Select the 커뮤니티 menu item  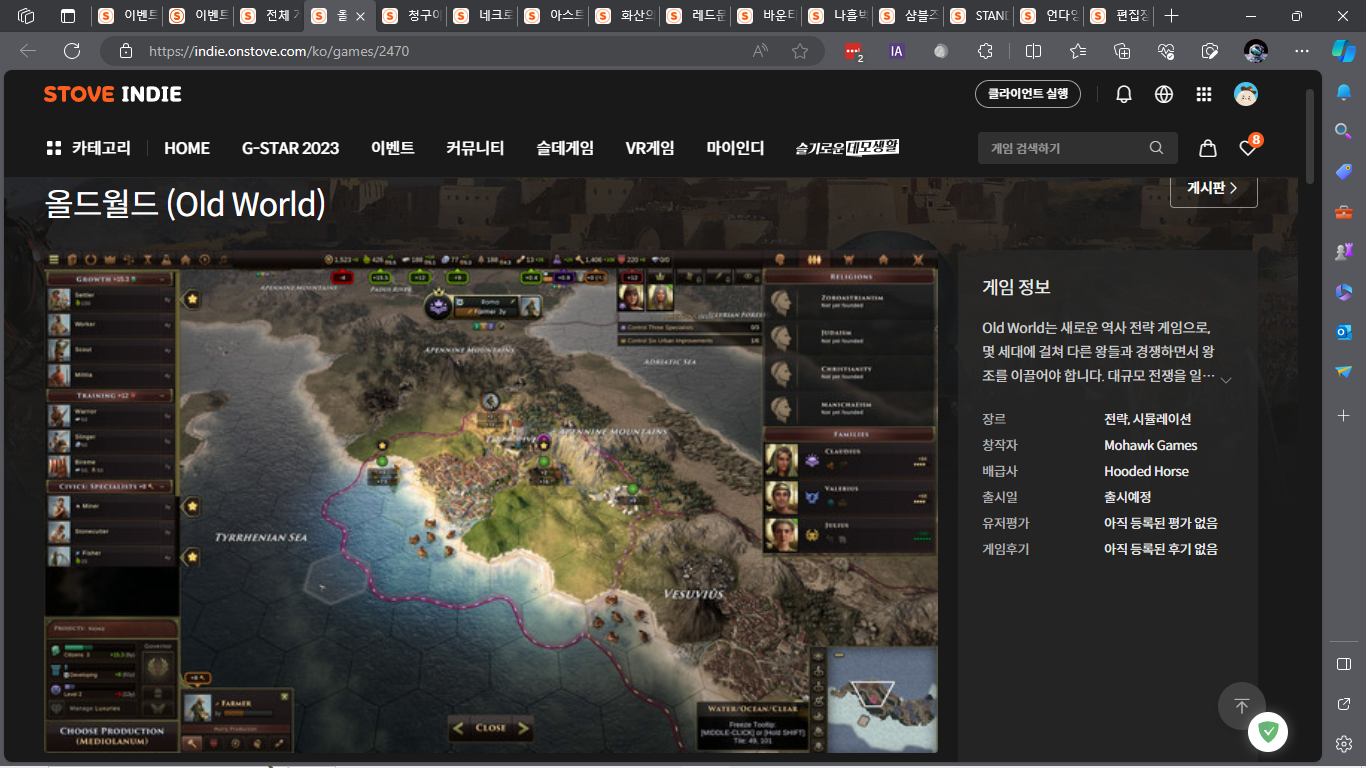click(x=475, y=148)
